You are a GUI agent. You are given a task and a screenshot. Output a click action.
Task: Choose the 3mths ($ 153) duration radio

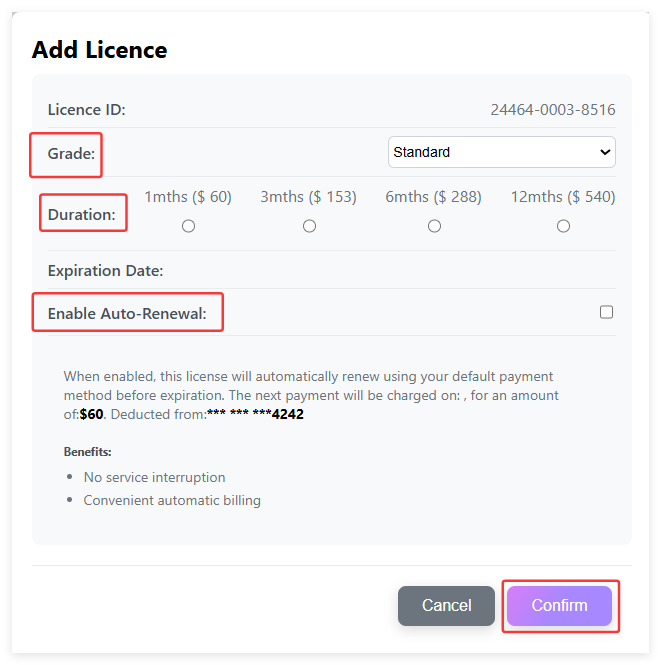[309, 226]
